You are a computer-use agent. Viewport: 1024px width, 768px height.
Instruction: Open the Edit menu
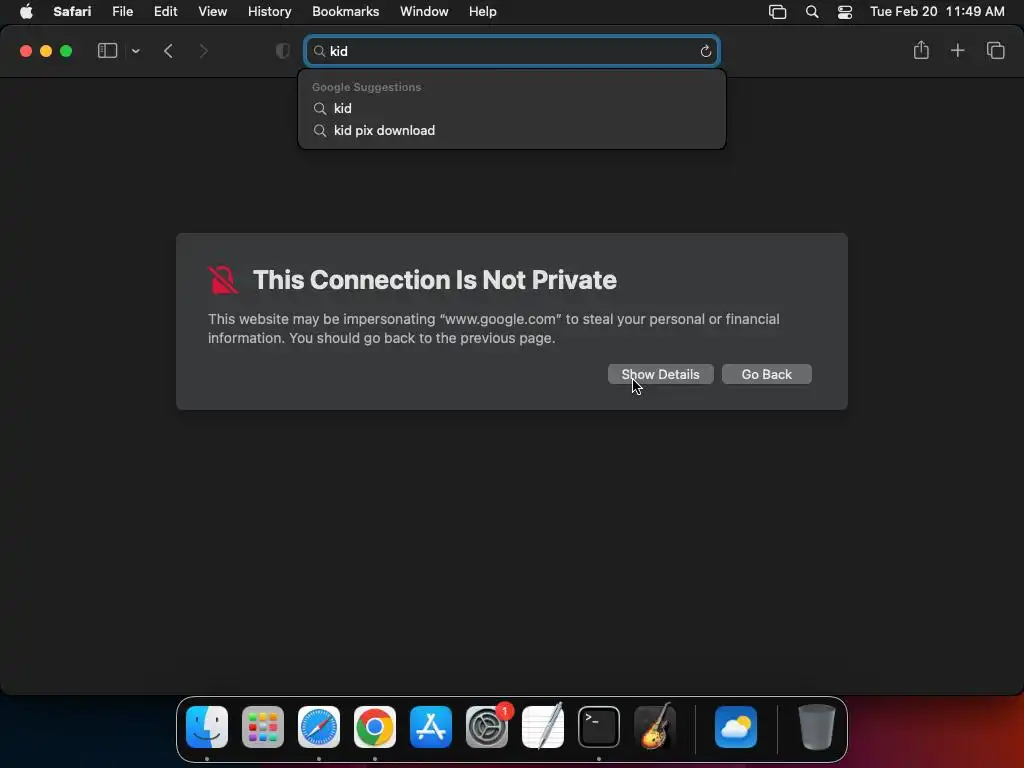click(165, 11)
